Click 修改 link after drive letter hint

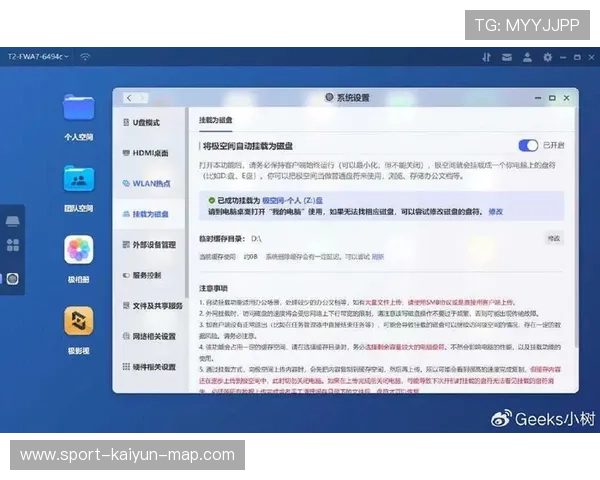tap(496, 212)
